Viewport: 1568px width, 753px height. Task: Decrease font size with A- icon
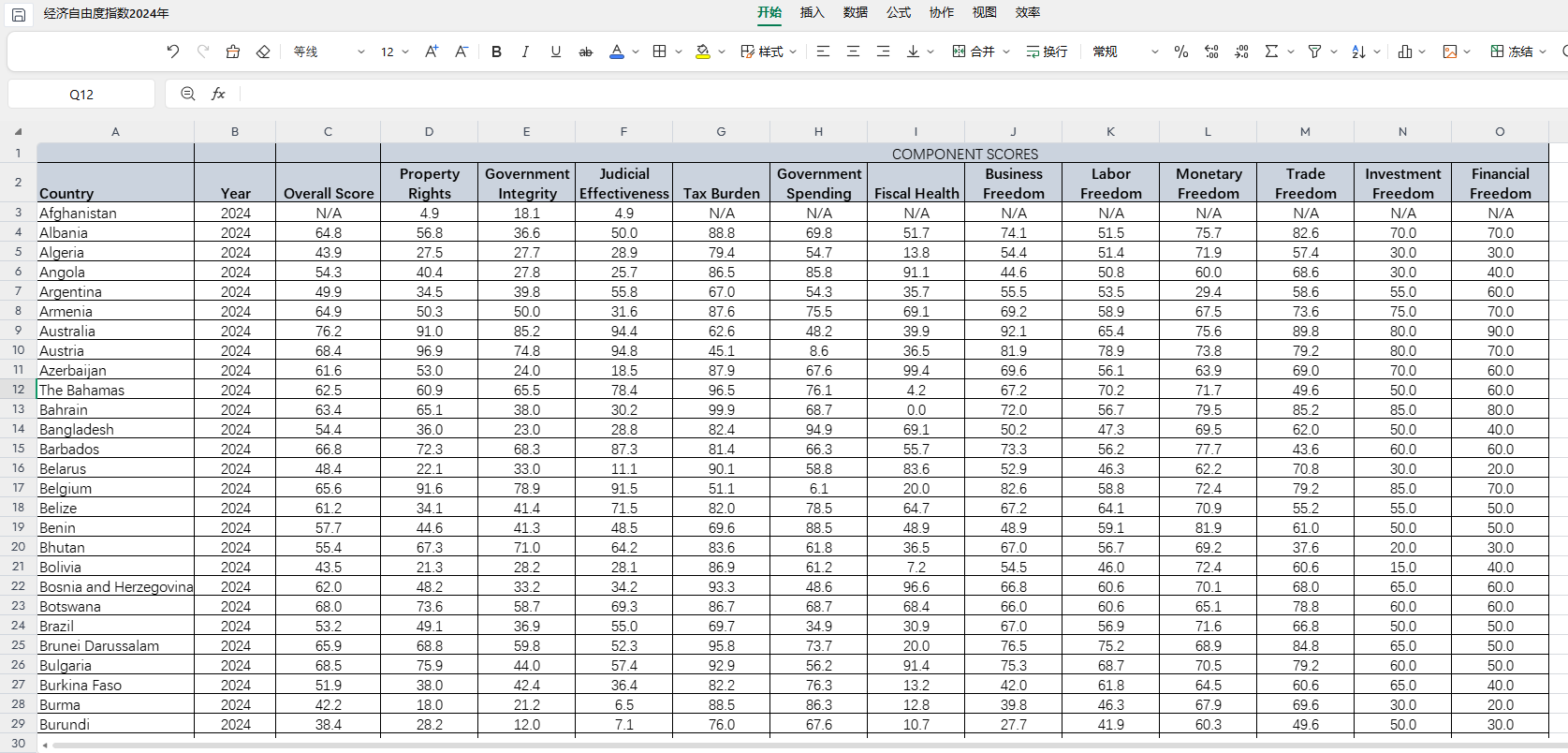pyautogui.click(x=462, y=52)
